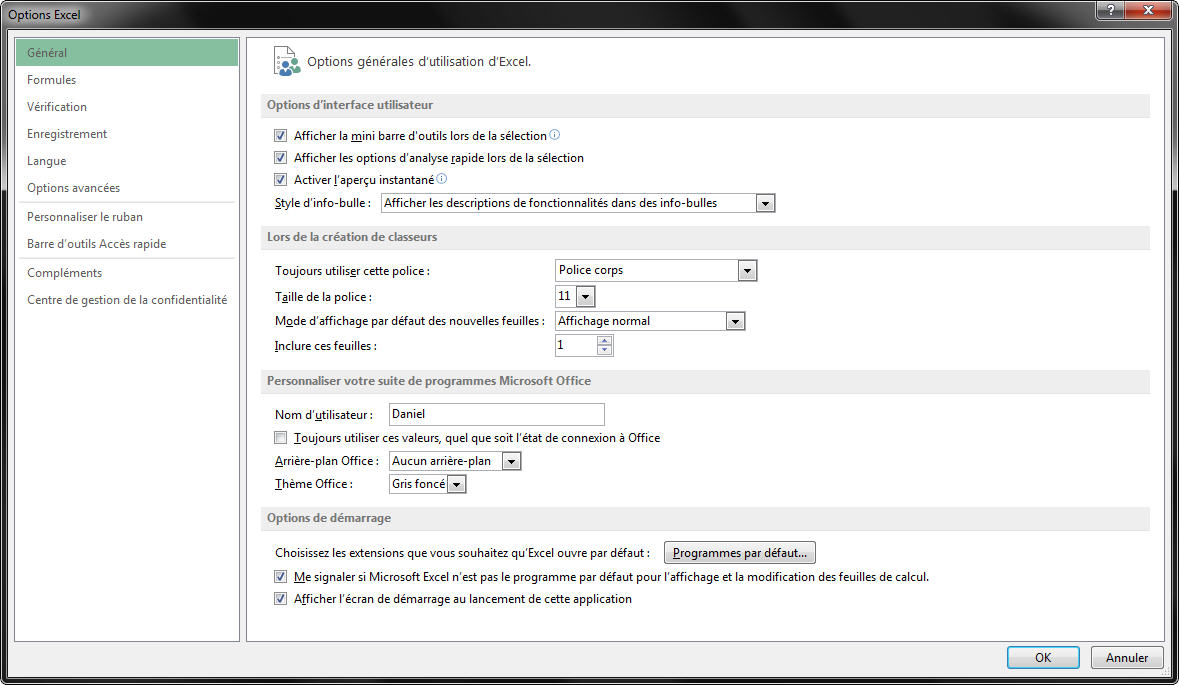Enable Toujours utiliser ces valeurs checkbox
This screenshot has height=685, width=1179.
coord(280,438)
